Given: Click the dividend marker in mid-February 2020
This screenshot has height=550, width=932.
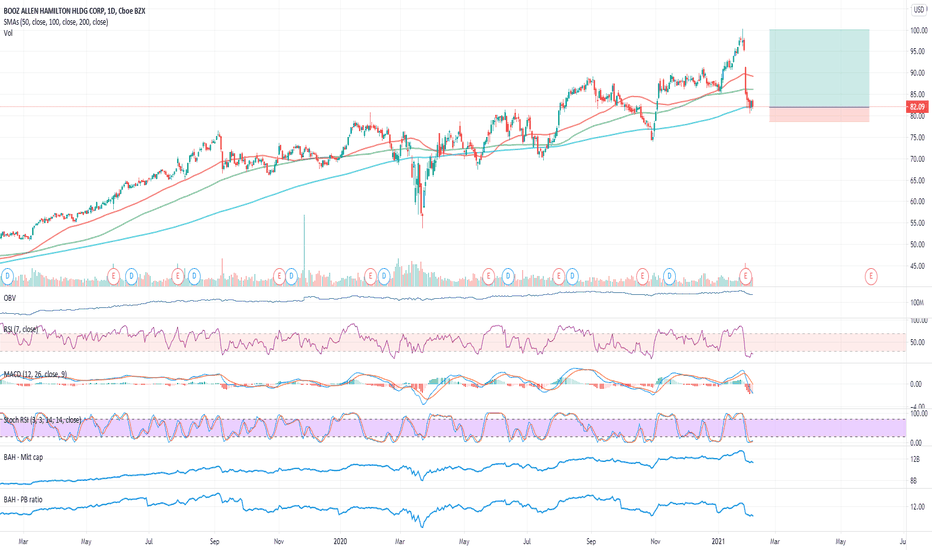Looking at the screenshot, I should tap(384, 276).
